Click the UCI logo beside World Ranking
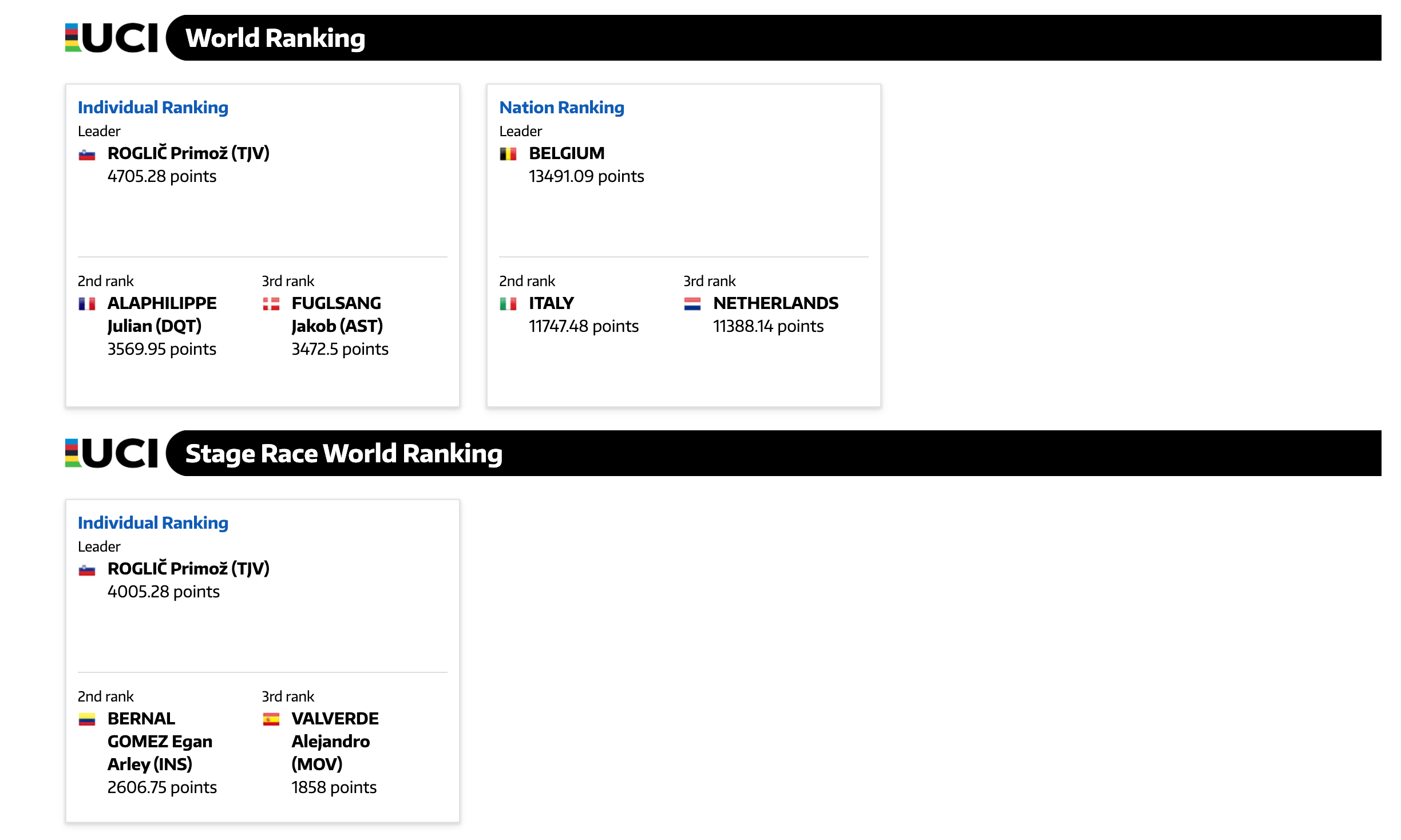The image size is (1401, 840). click(112, 38)
